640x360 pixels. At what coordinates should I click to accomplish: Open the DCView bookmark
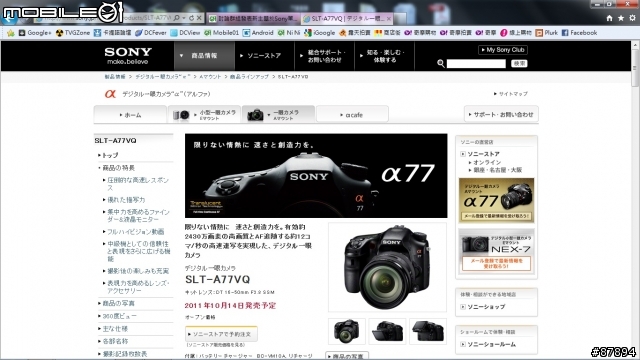(185, 33)
